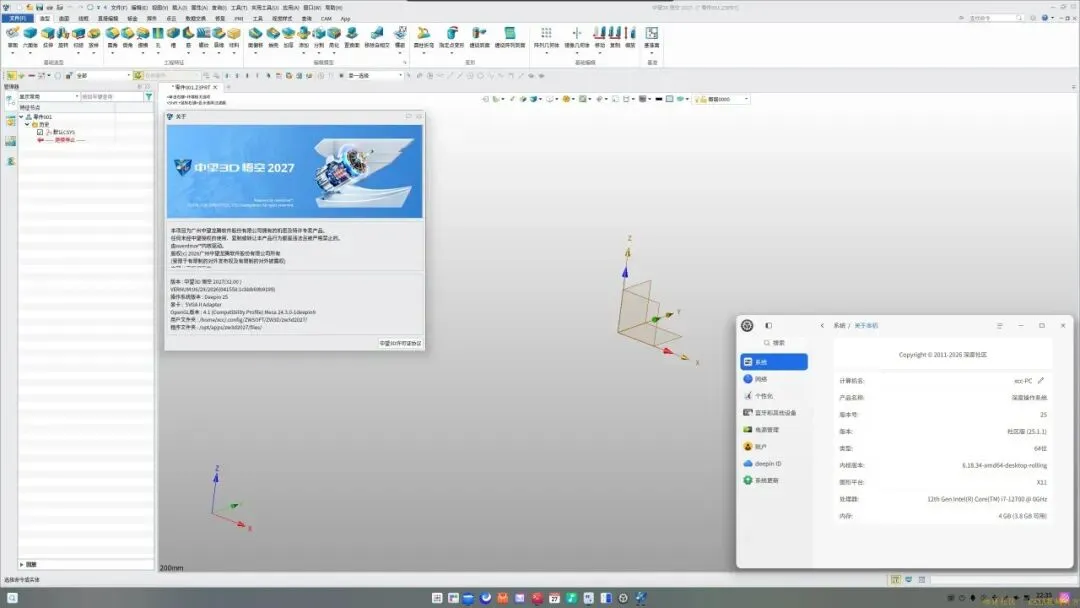
Task: Select the 旋转 revolve tool
Action: click(63, 37)
